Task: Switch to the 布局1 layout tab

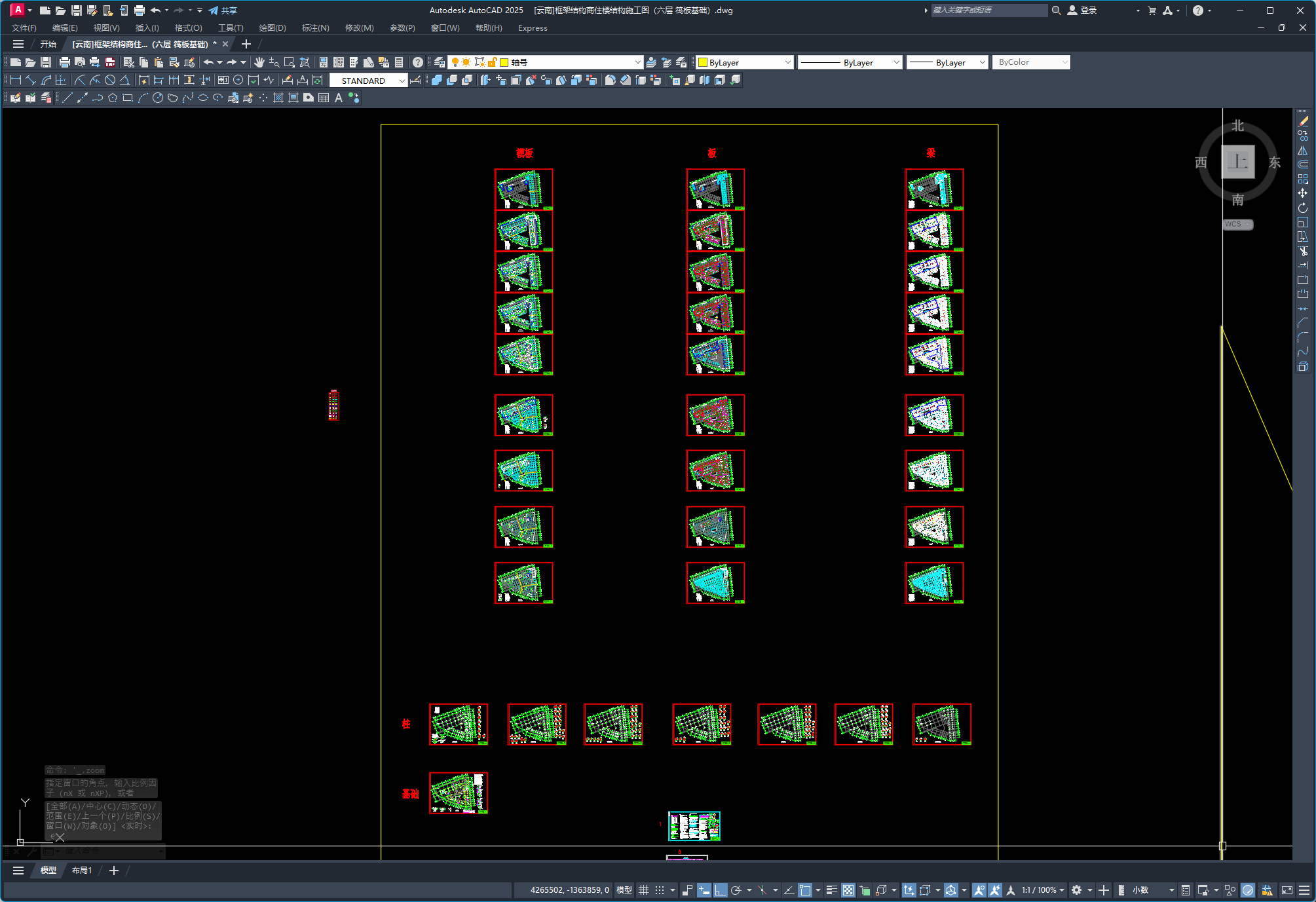Action: click(82, 870)
